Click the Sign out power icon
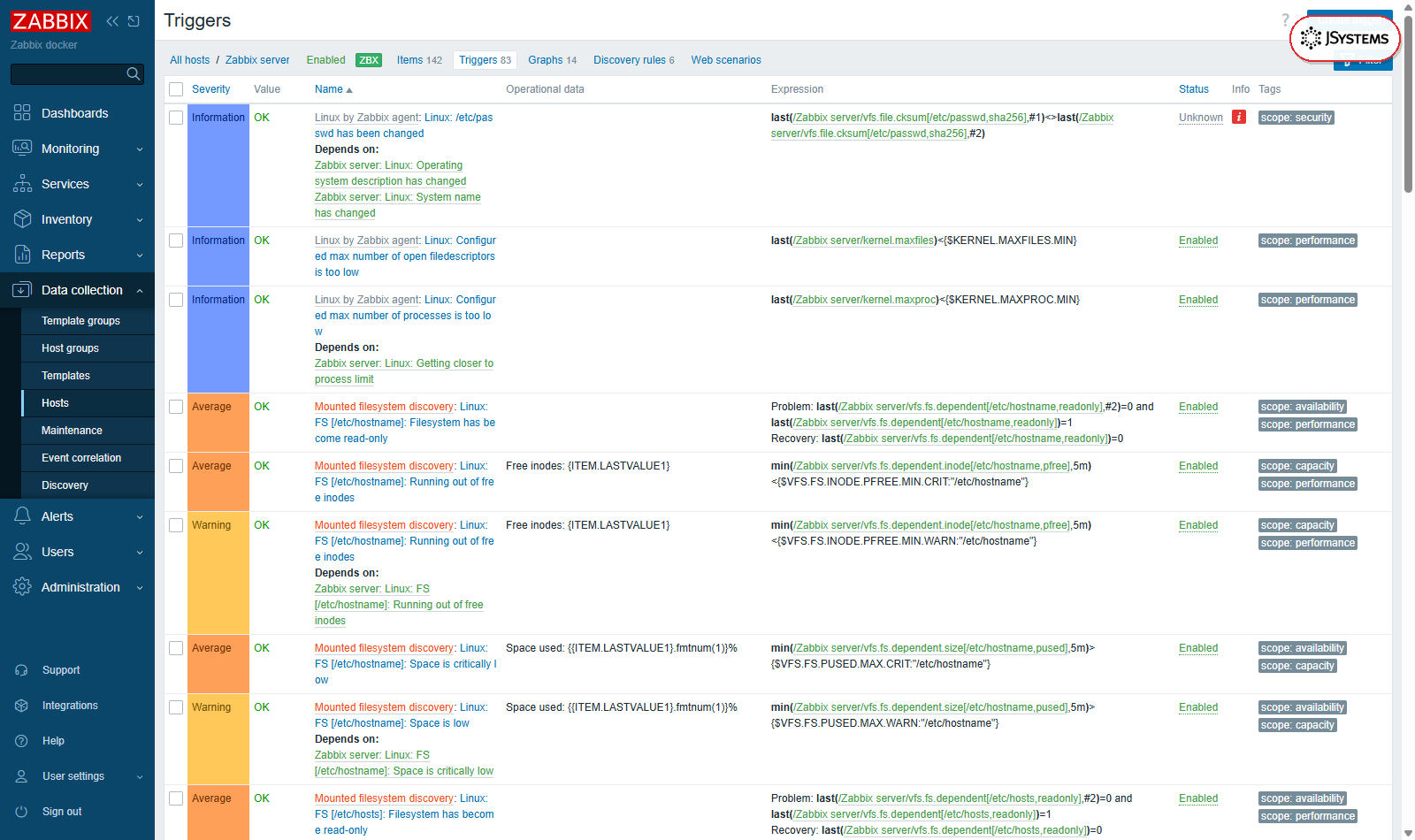This screenshot has width=1415, height=840. point(21,812)
